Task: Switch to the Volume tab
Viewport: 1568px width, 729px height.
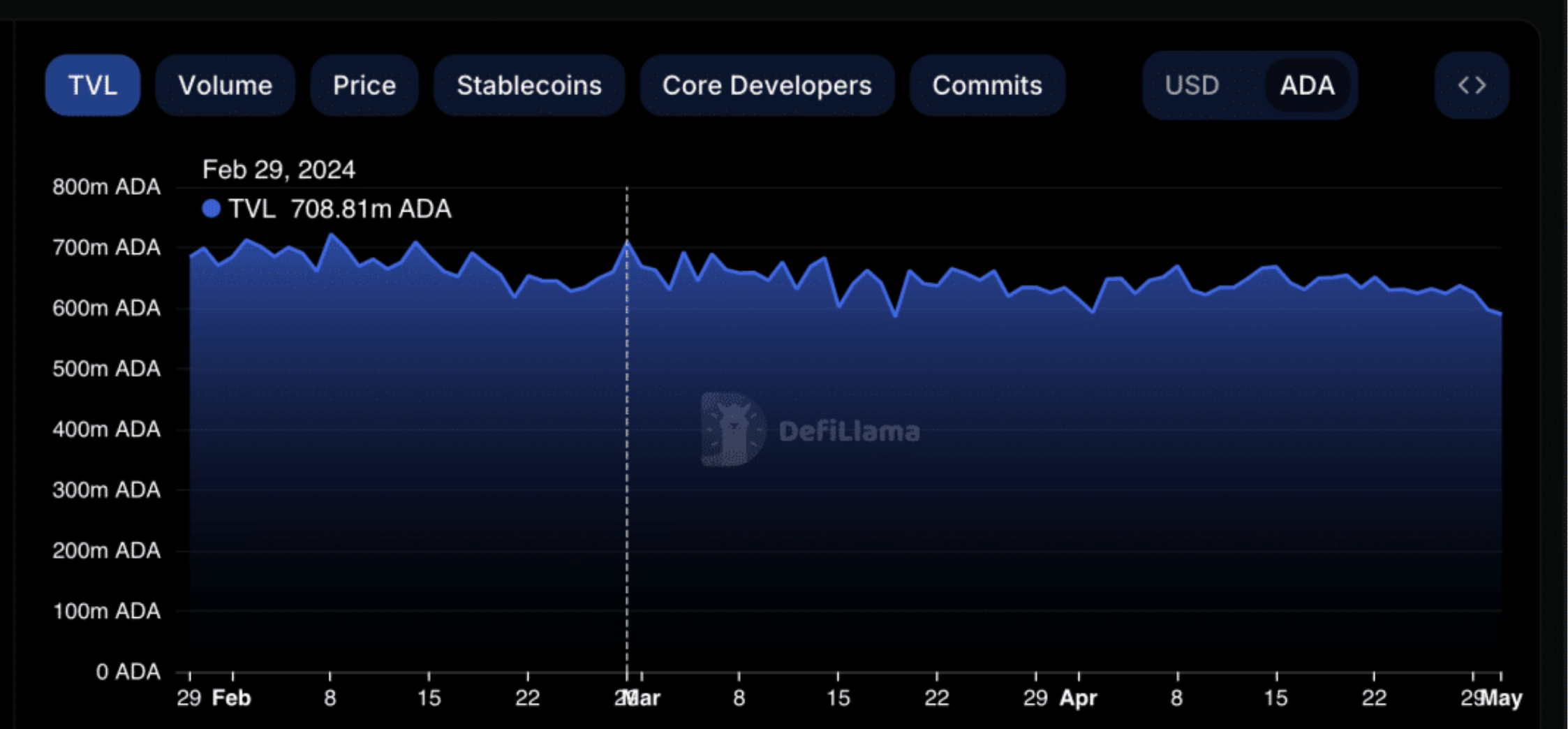Action: [x=225, y=85]
